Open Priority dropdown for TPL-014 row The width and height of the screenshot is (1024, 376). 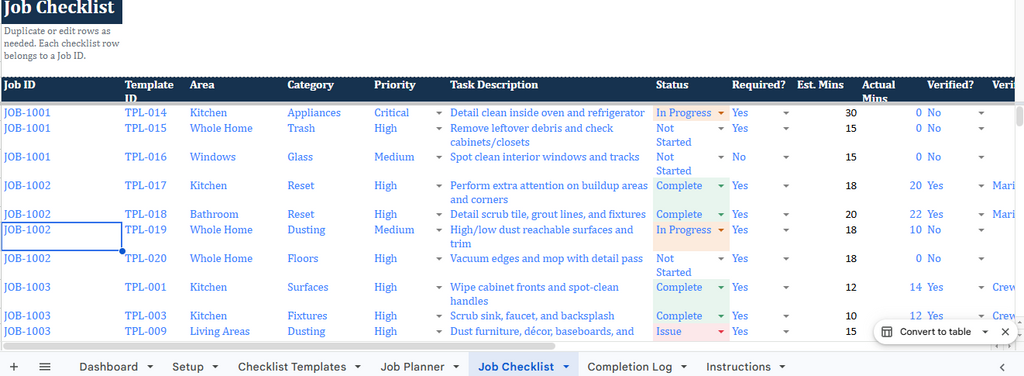(x=439, y=113)
